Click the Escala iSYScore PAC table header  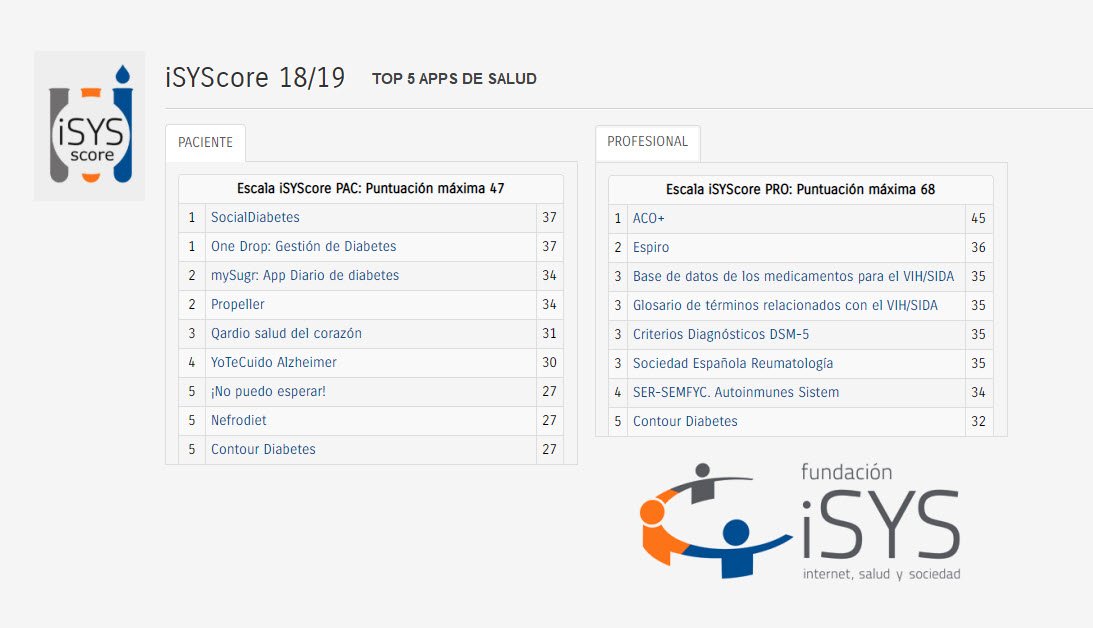[371, 189]
